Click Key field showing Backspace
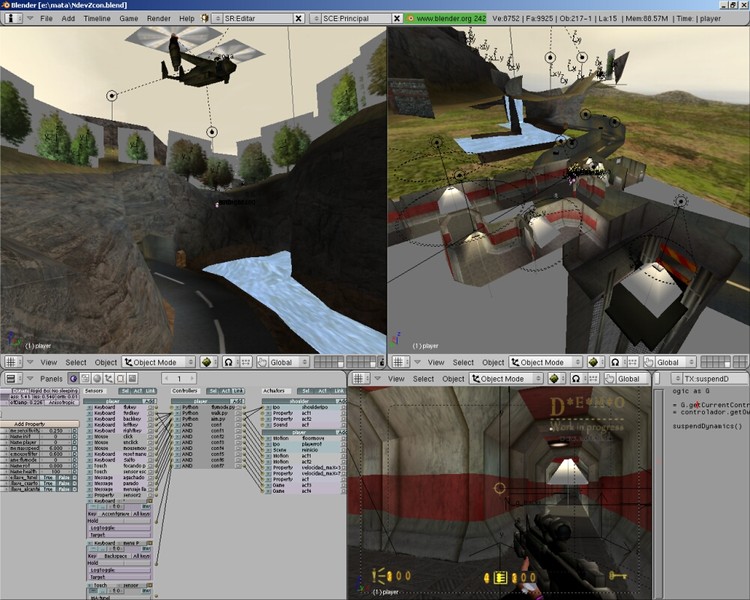The width and height of the screenshot is (750, 600). click(x=115, y=556)
